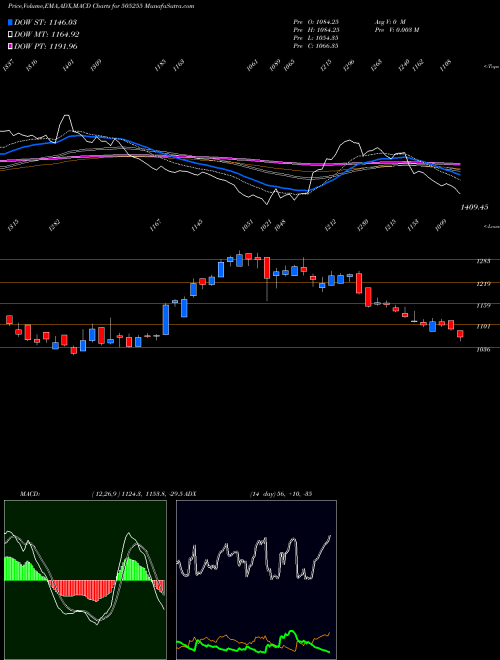Click the 1219 price level label

[x=483, y=284]
